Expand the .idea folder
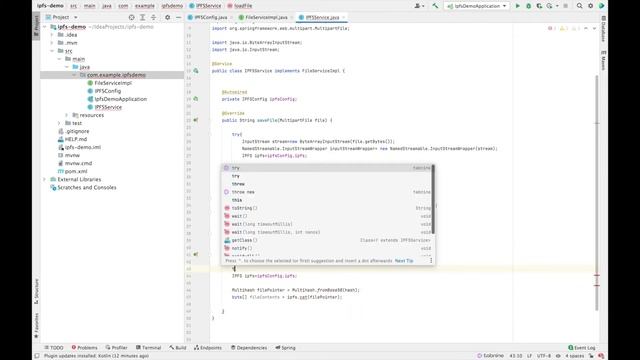This screenshot has width=640, height=360. pyautogui.click(x=52, y=35)
